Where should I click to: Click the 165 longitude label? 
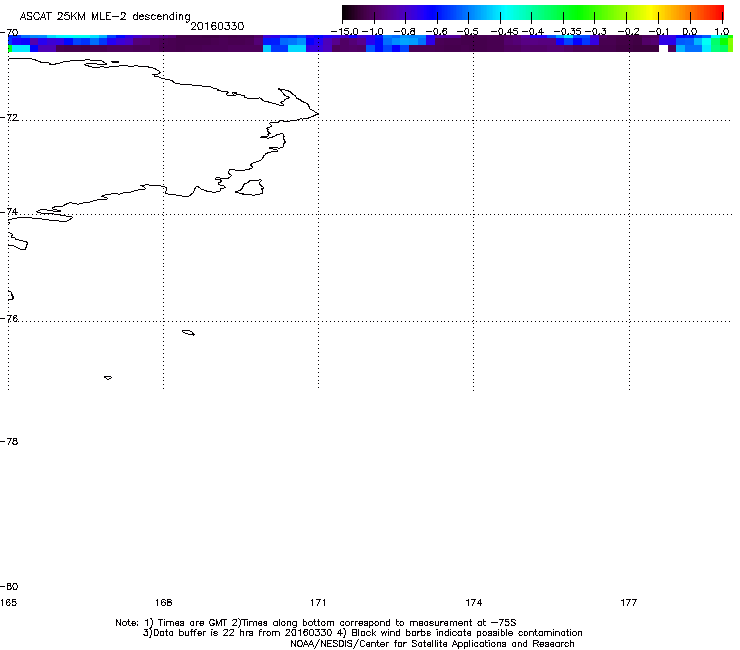coord(8,602)
